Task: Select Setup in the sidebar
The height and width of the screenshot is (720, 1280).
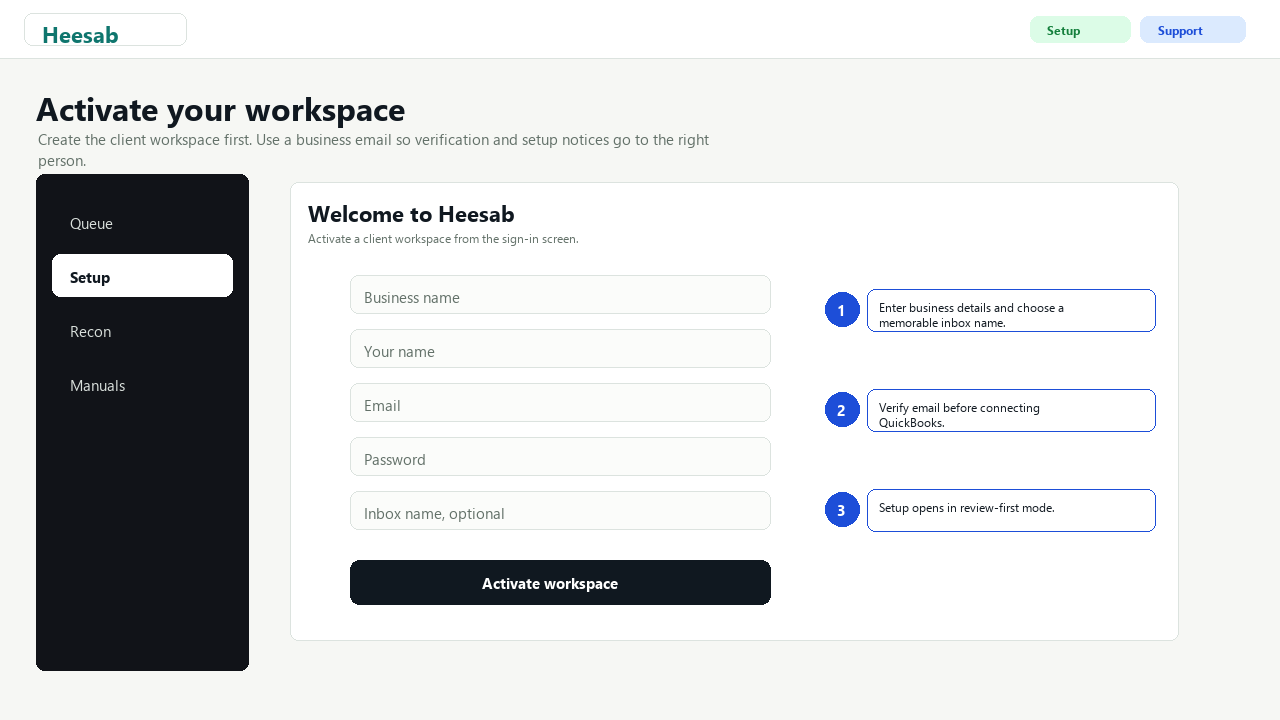Action: tap(142, 276)
